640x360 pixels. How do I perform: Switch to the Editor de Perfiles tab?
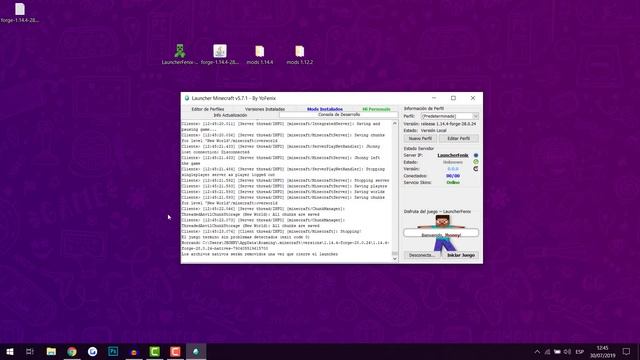pyautogui.click(x=208, y=109)
